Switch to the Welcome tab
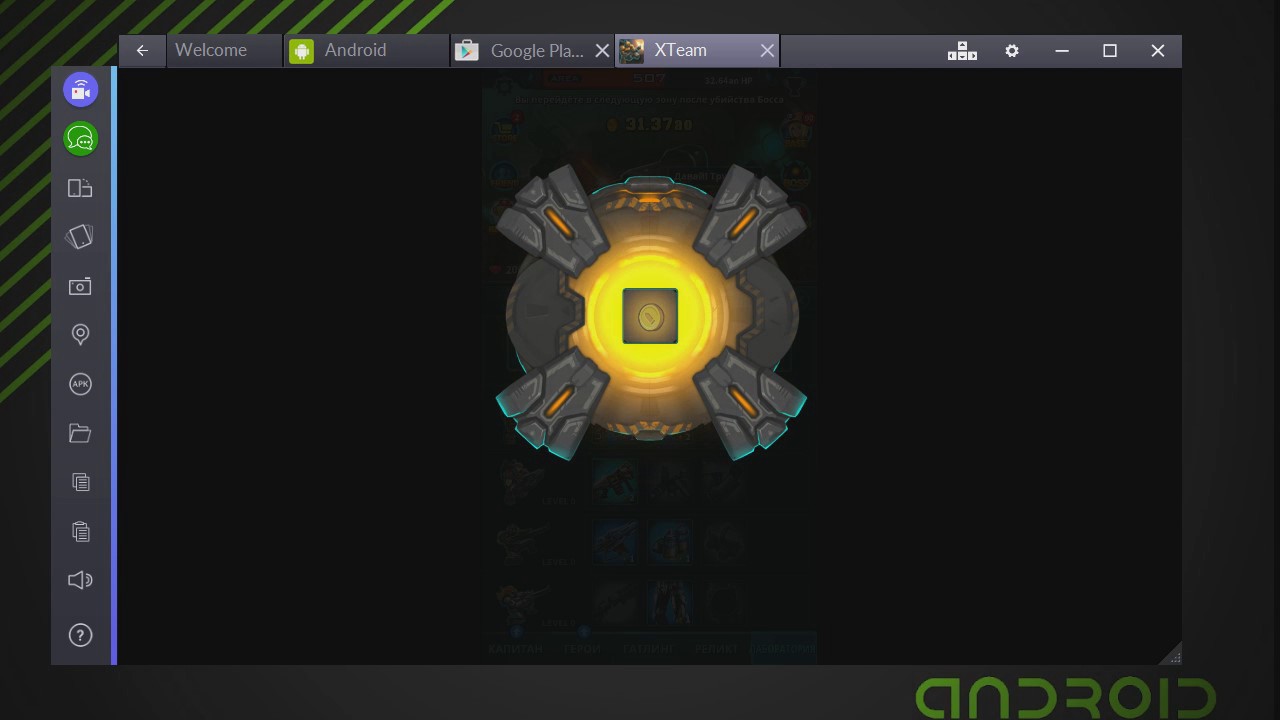This screenshot has height=720, width=1280. (224, 51)
